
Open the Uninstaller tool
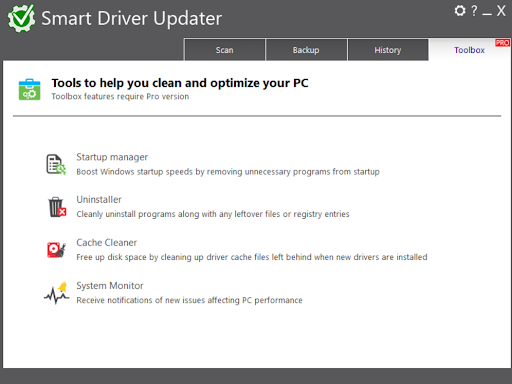click(99, 200)
